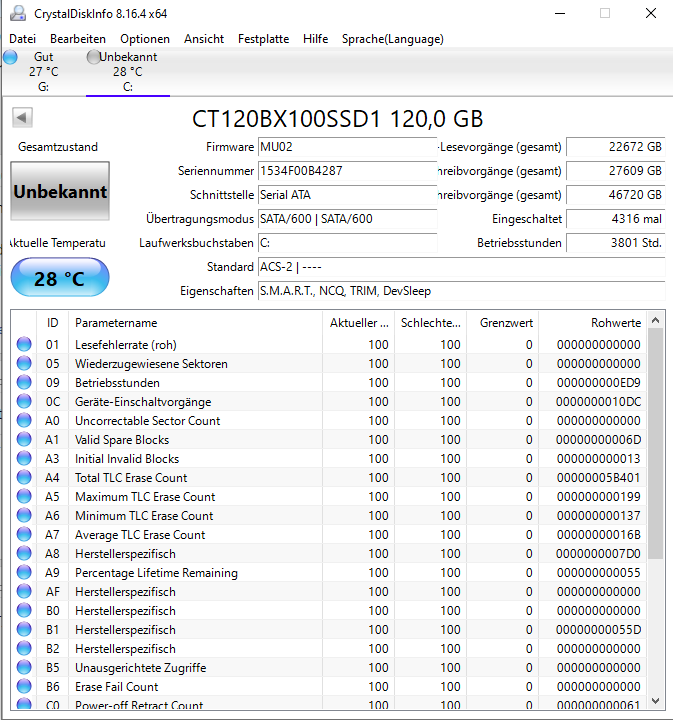Click status icon for Minimum TLC Erase Count
This screenshot has height=720, width=673.
coord(24,515)
